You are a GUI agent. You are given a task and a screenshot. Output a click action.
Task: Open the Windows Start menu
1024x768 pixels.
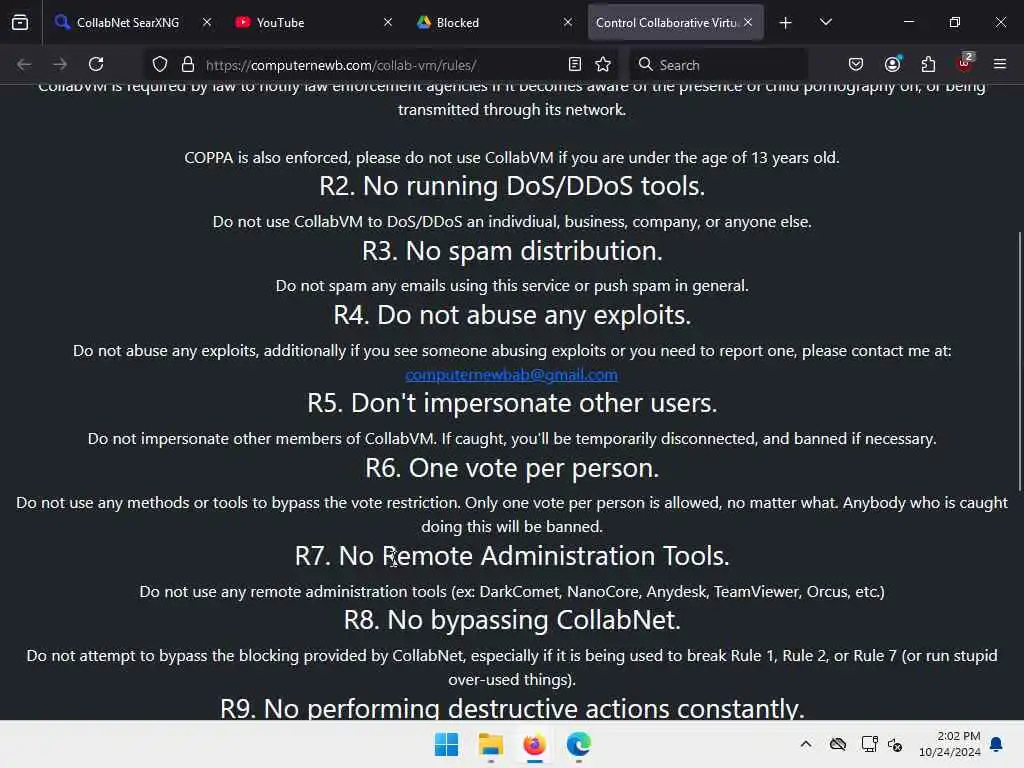click(447, 744)
